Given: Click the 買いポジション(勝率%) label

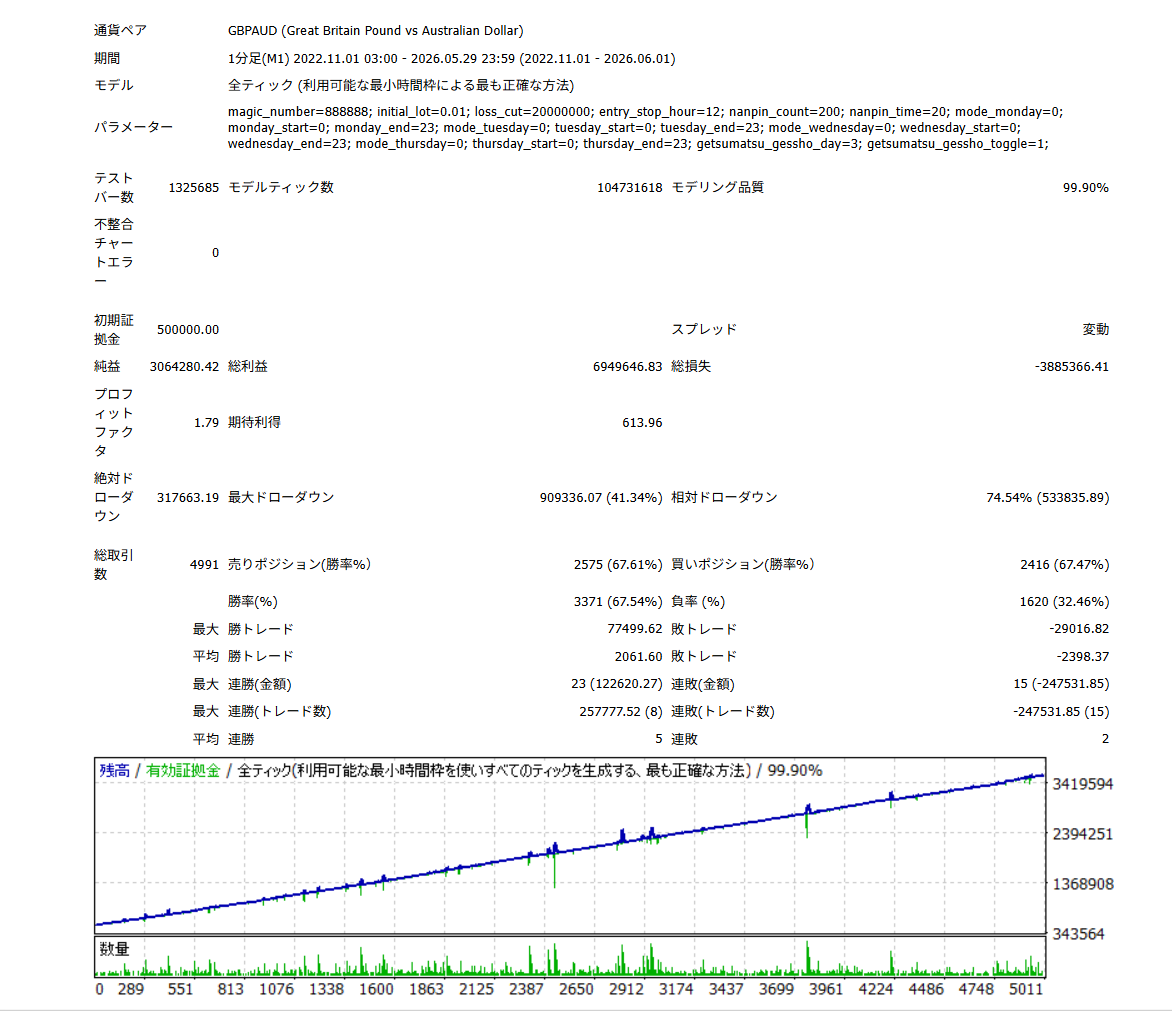Looking at the screenshot, I should pyautogui.click(x=743, y=565).
